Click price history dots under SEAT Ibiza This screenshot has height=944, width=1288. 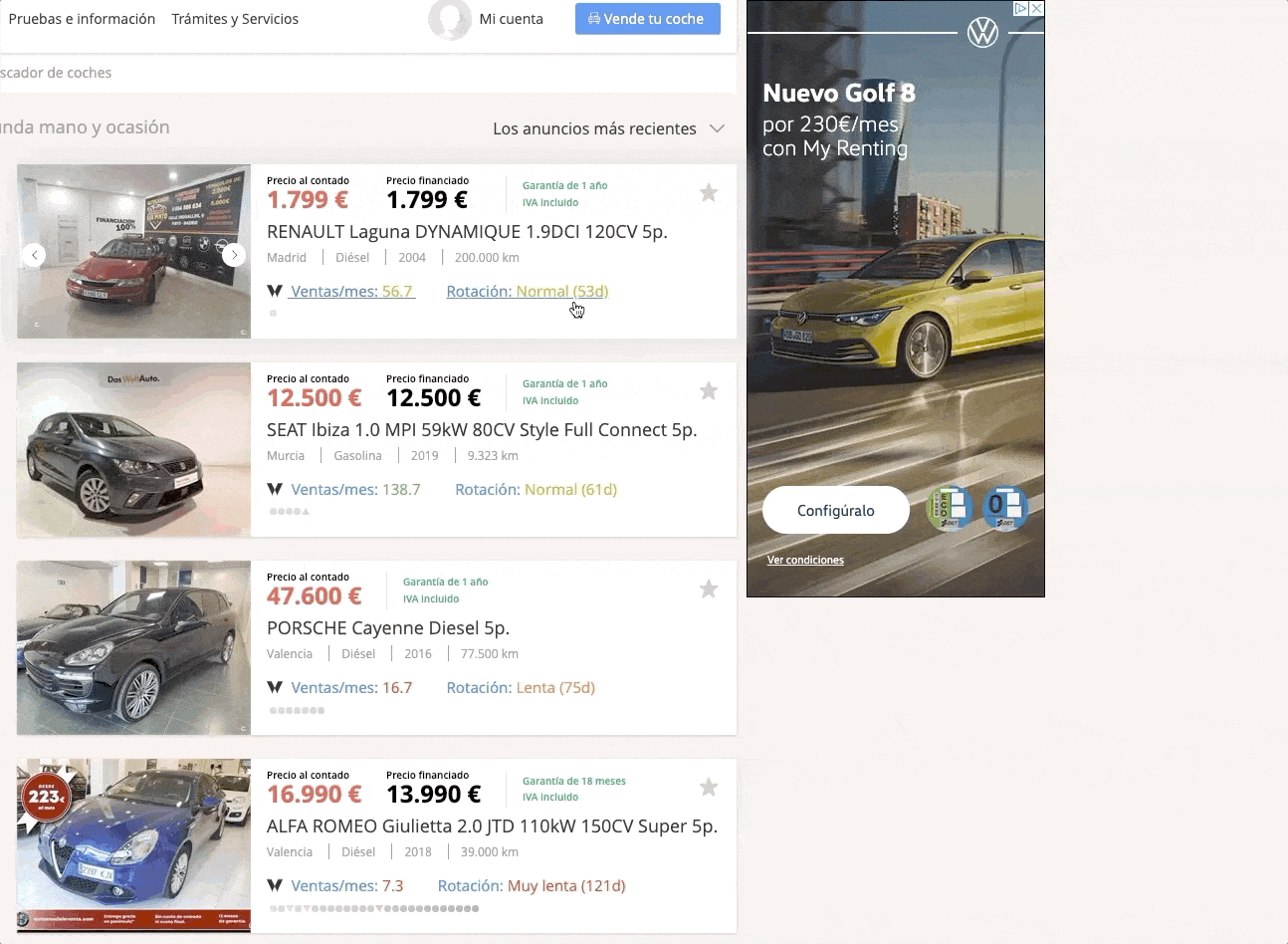pos(290,512)
